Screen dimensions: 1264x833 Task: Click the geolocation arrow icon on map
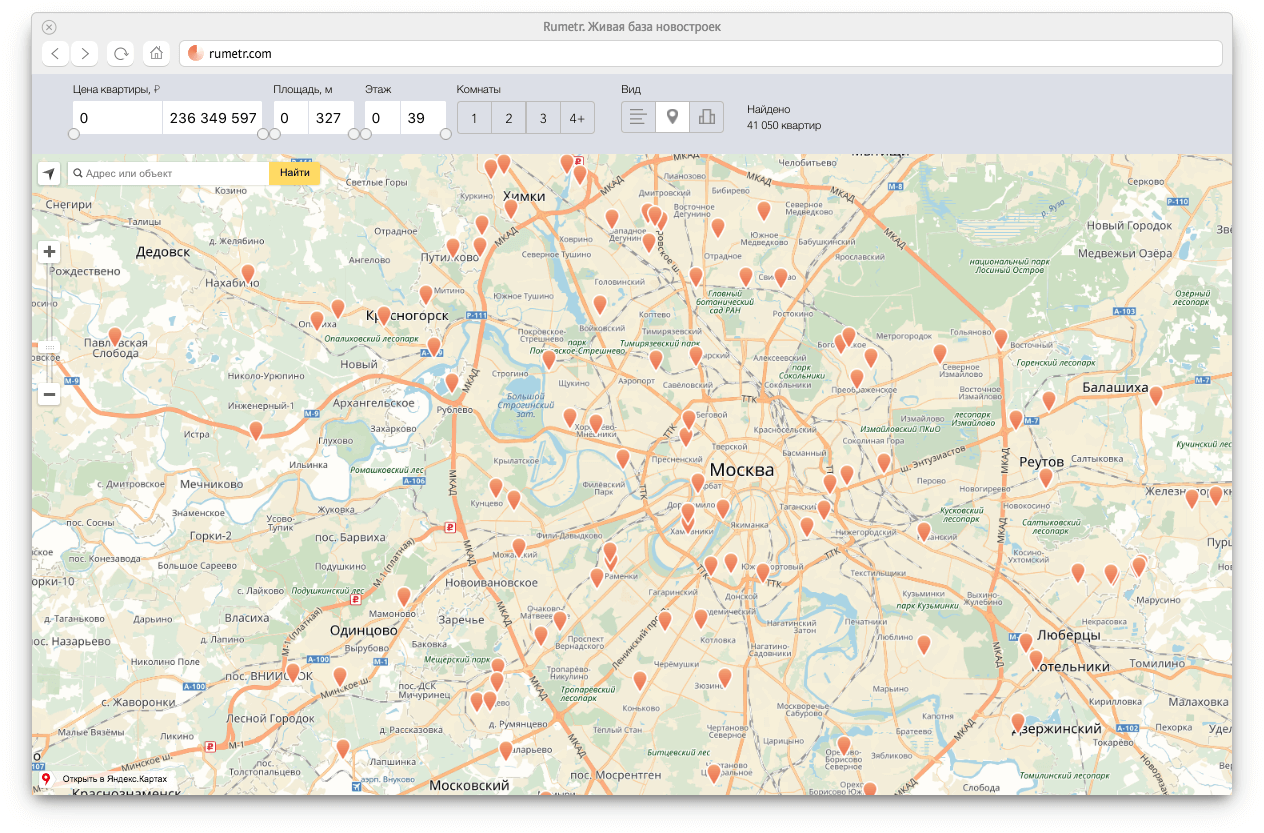pyautogui.click(x=49, y=174)
